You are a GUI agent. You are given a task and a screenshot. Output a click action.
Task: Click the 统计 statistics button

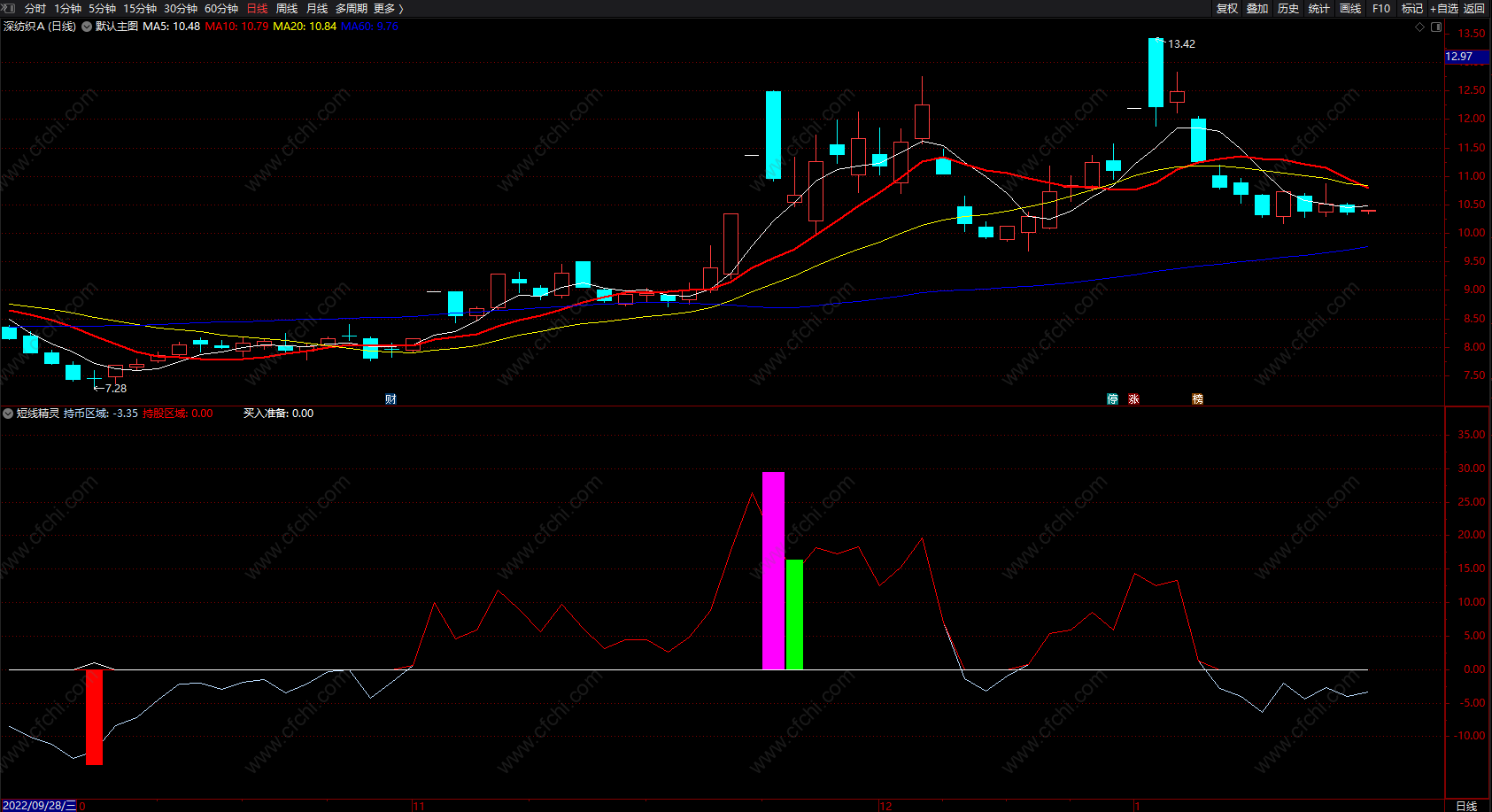1319,8
